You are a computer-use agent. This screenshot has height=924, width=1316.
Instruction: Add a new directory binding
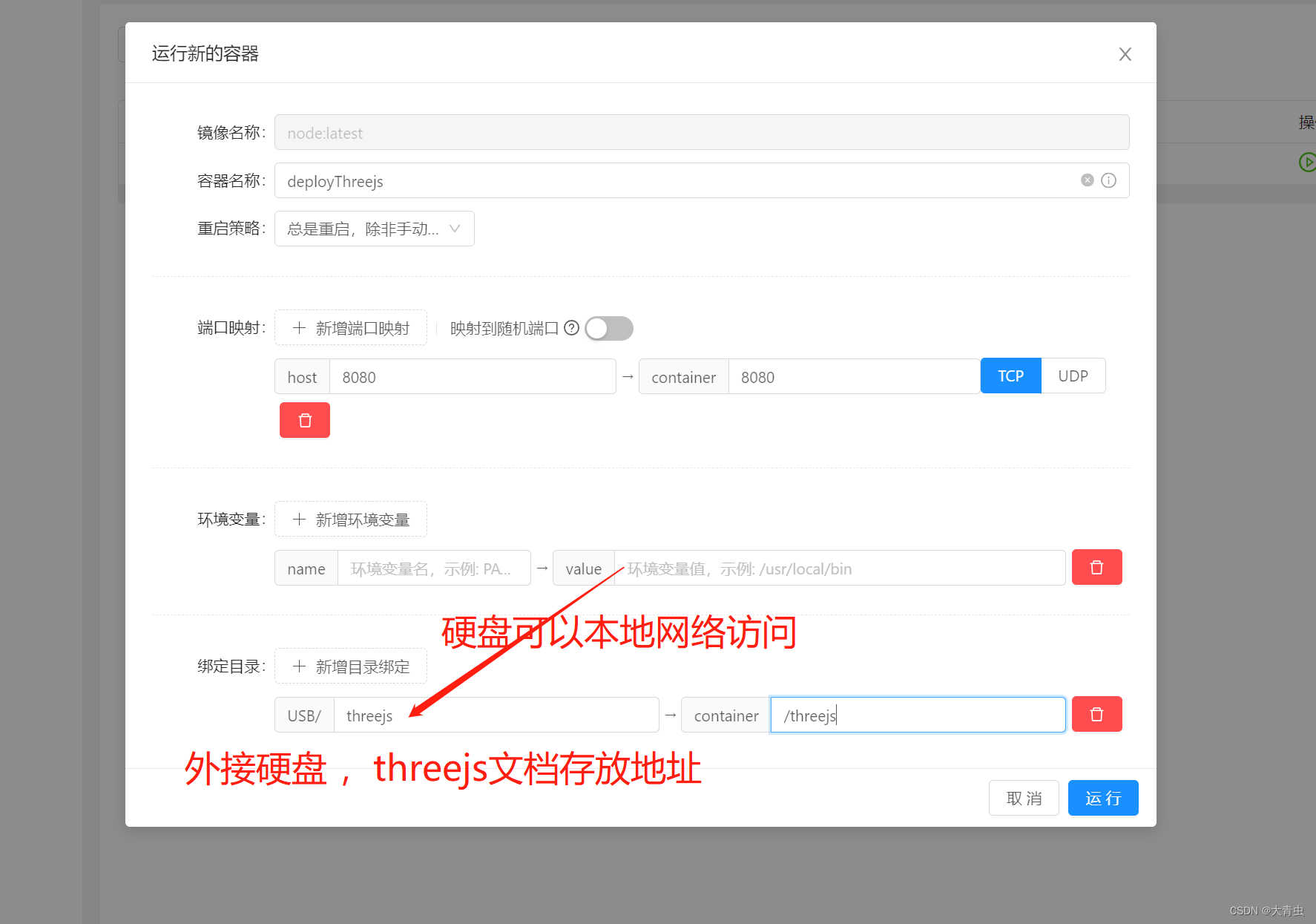coord(351,666)
